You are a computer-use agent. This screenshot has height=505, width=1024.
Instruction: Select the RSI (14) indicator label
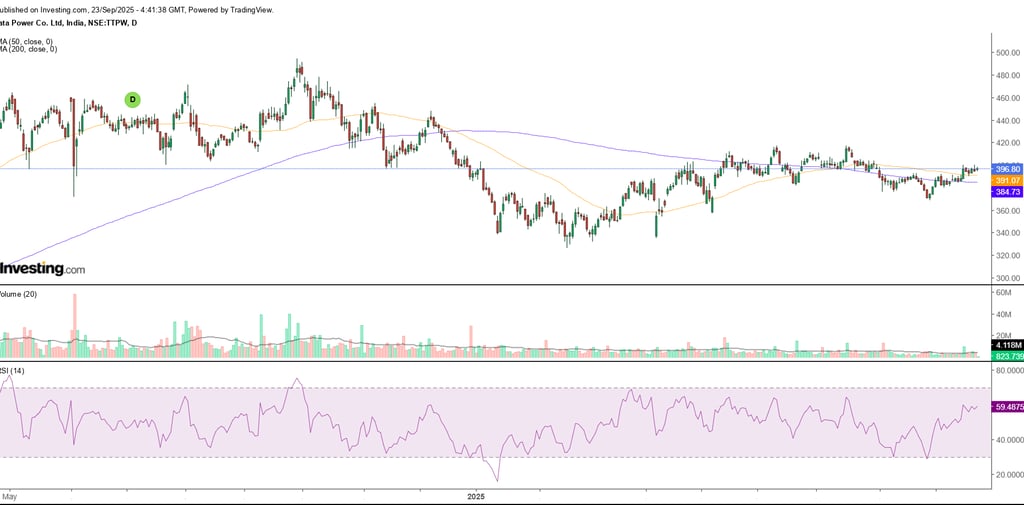pos(12,371)
